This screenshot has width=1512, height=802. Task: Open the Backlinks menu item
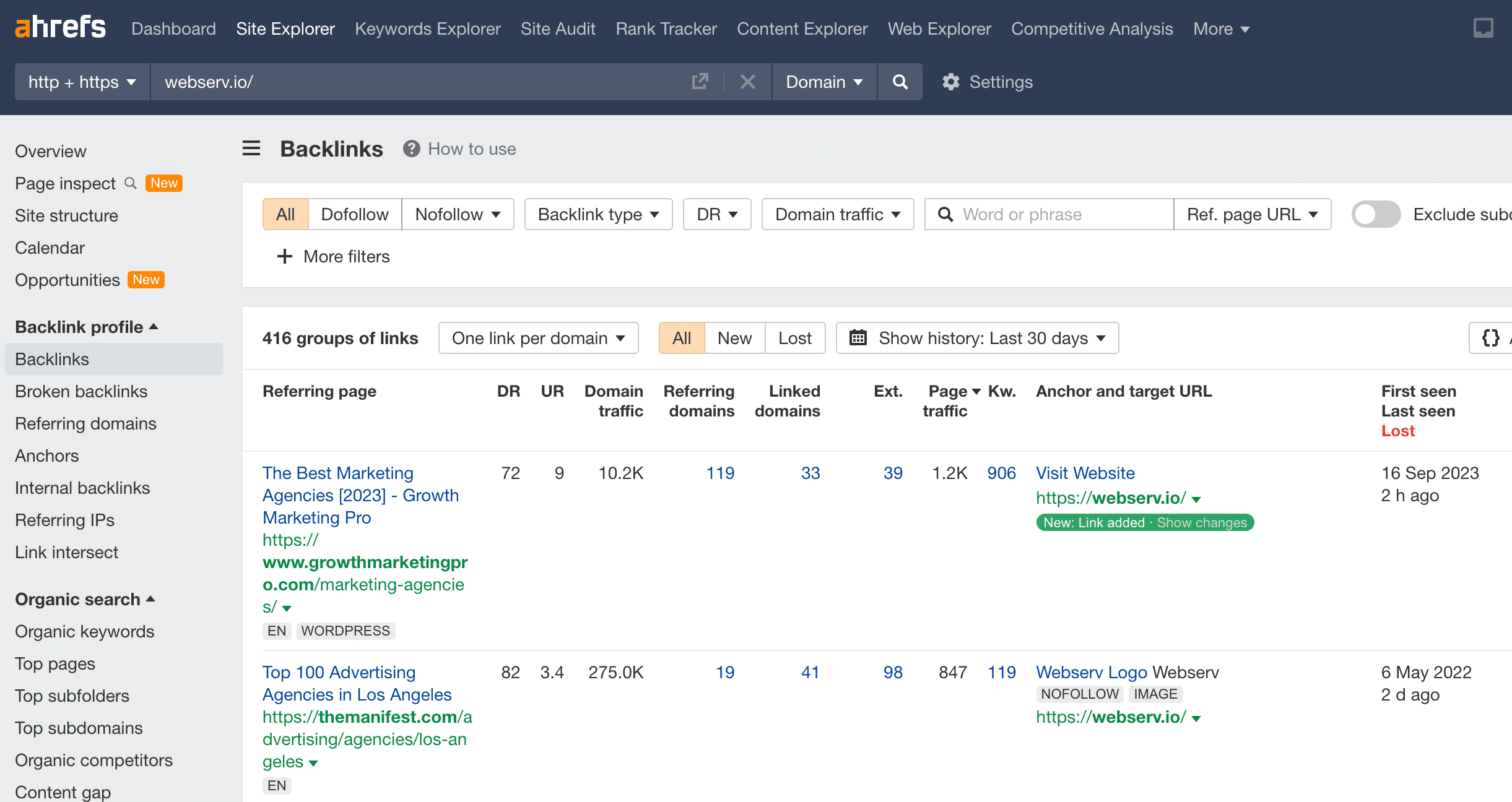tap(52, 358)
